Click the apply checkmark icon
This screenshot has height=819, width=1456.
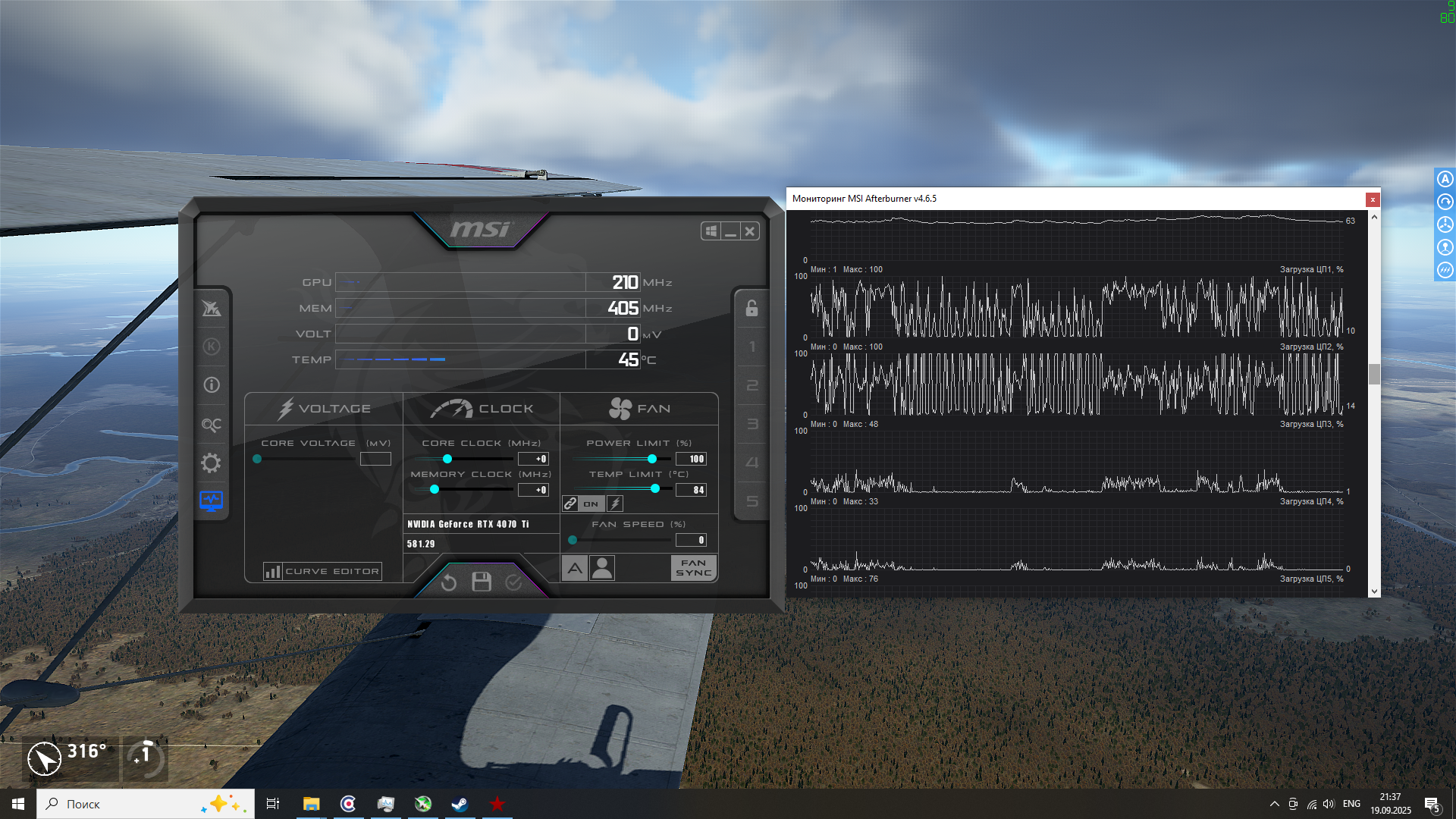[x=513, y=582]
